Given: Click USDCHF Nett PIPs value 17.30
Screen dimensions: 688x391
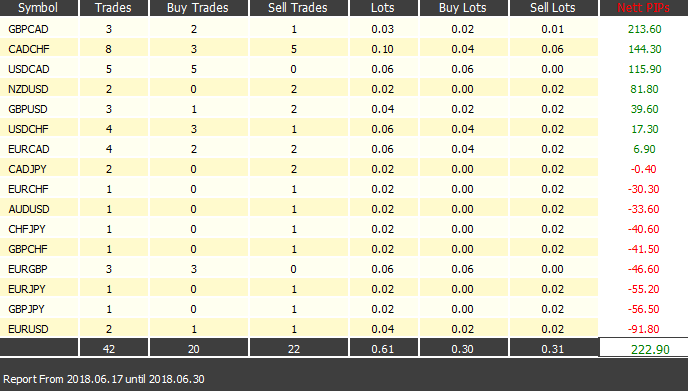Looking at the screenshot, I should tap(645, 129).
